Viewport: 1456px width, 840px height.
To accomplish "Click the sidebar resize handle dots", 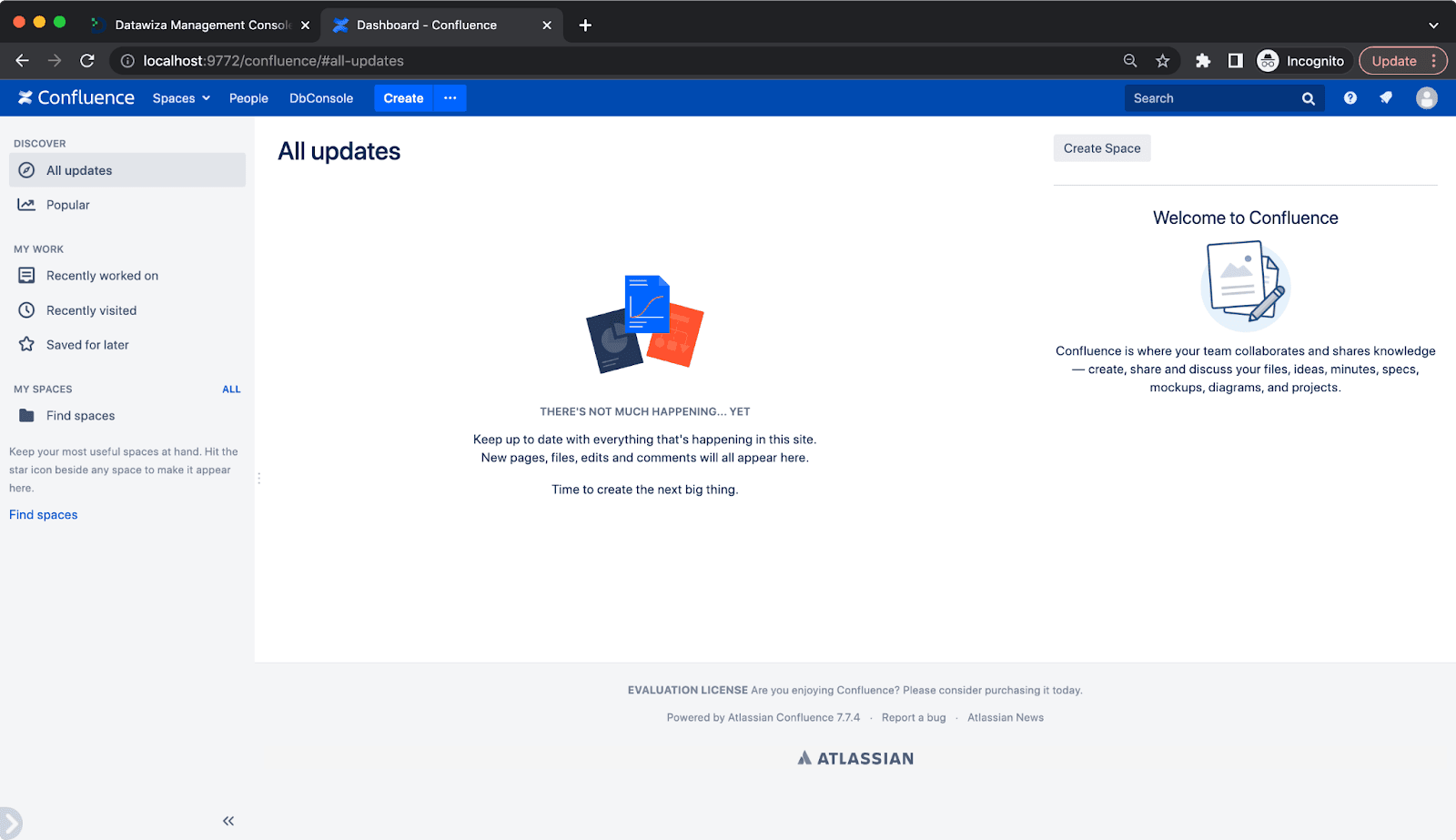I will [258, 478].
